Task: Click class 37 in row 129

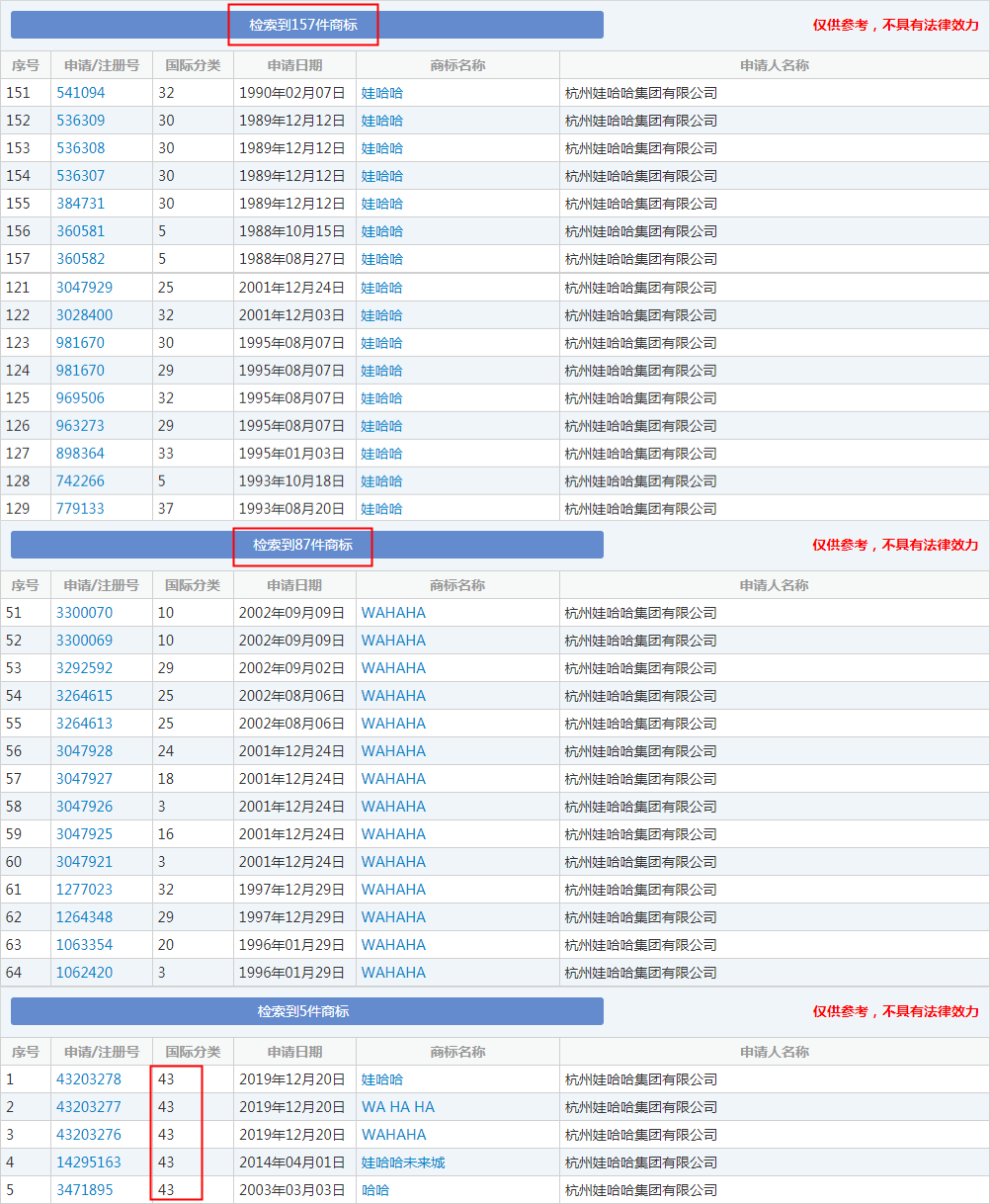Action: pos(166,509)
